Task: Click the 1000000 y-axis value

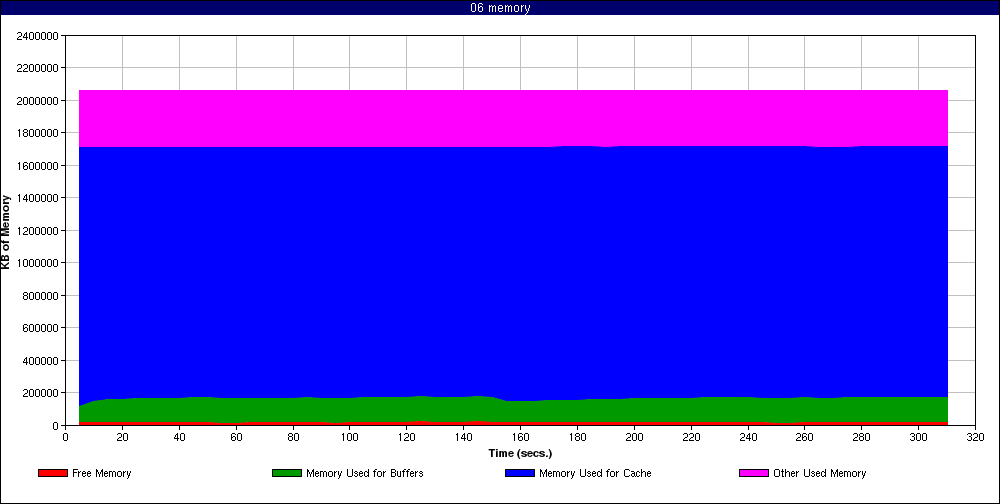Action: point(38,263)
